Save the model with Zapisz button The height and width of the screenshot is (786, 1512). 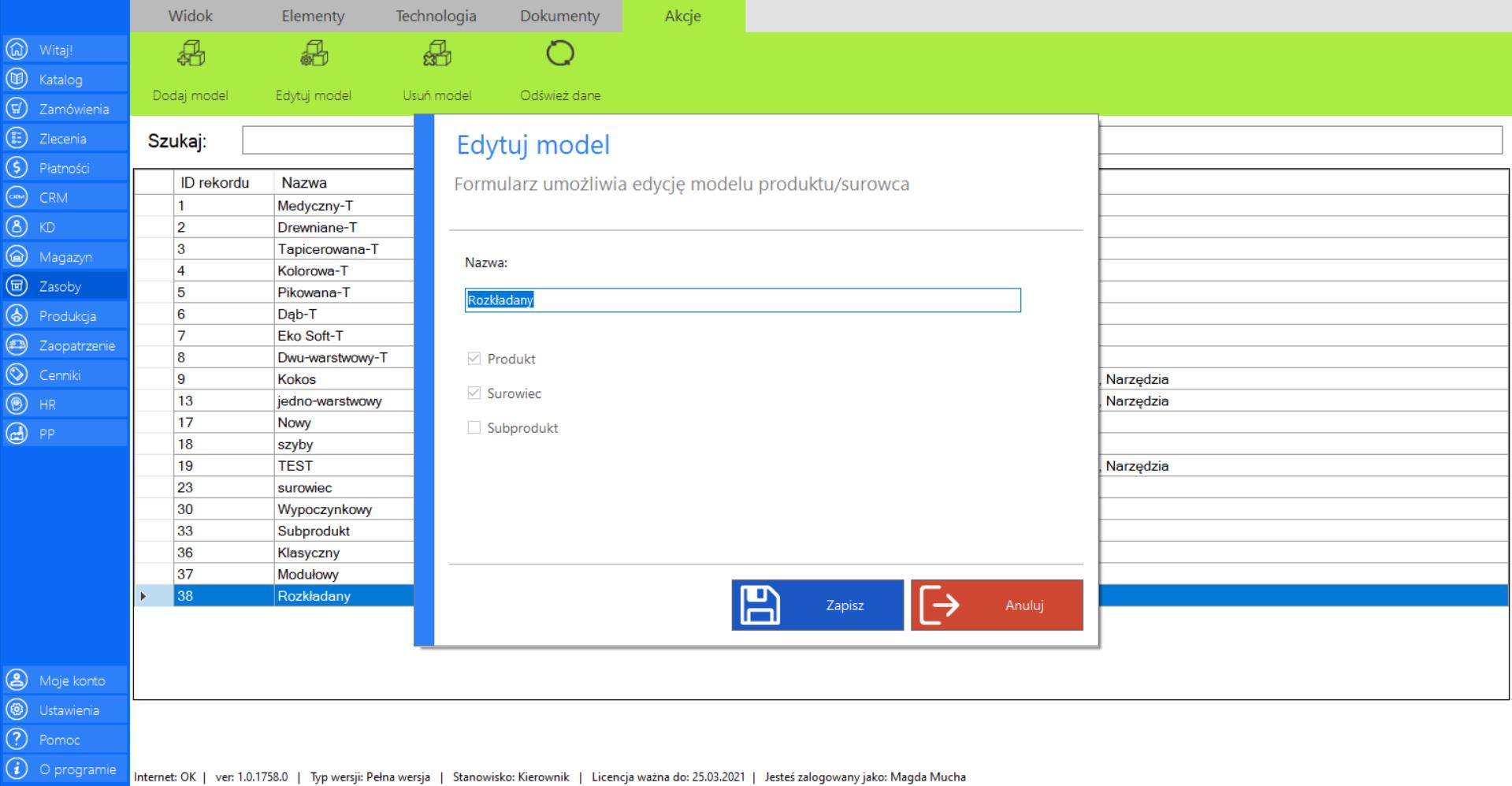(x=817, y=605)
